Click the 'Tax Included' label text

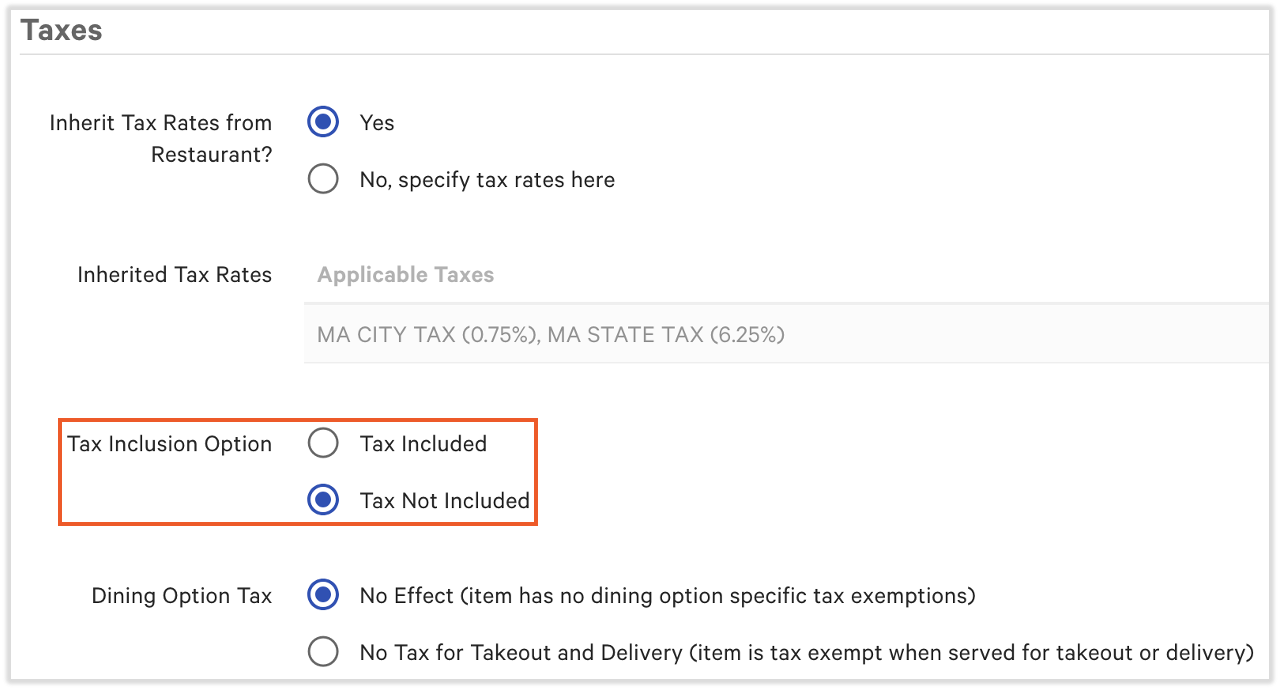pyautogui.click(x=423, y=443)
